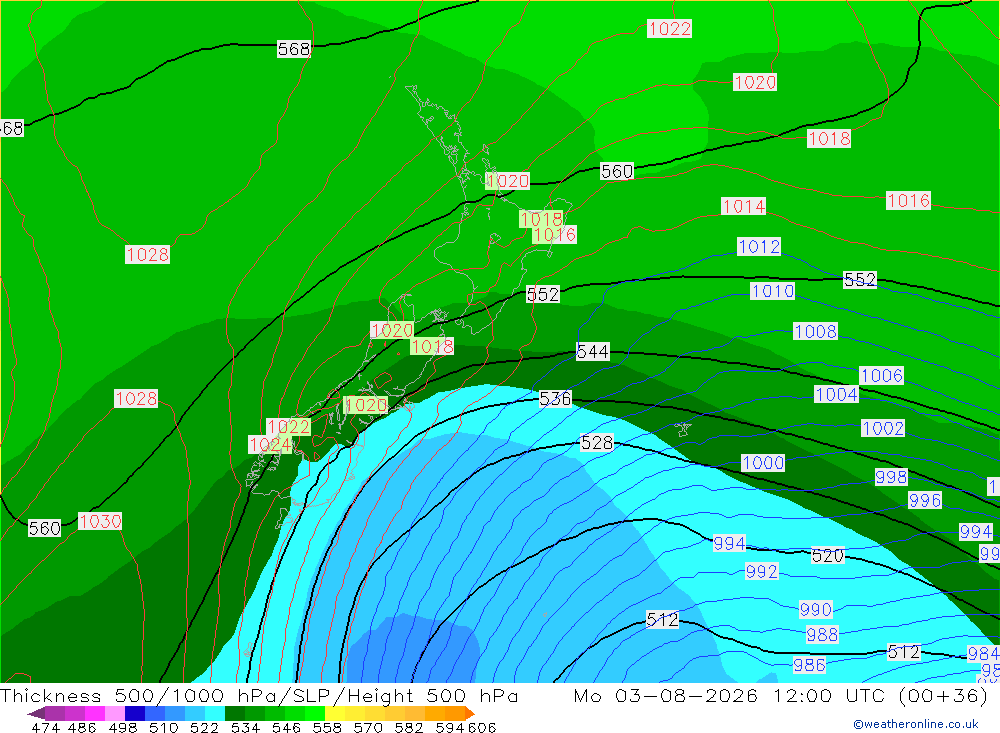Click the blue 1008 isobar label
Screen dimensions: 1000x733
[816, 331]
